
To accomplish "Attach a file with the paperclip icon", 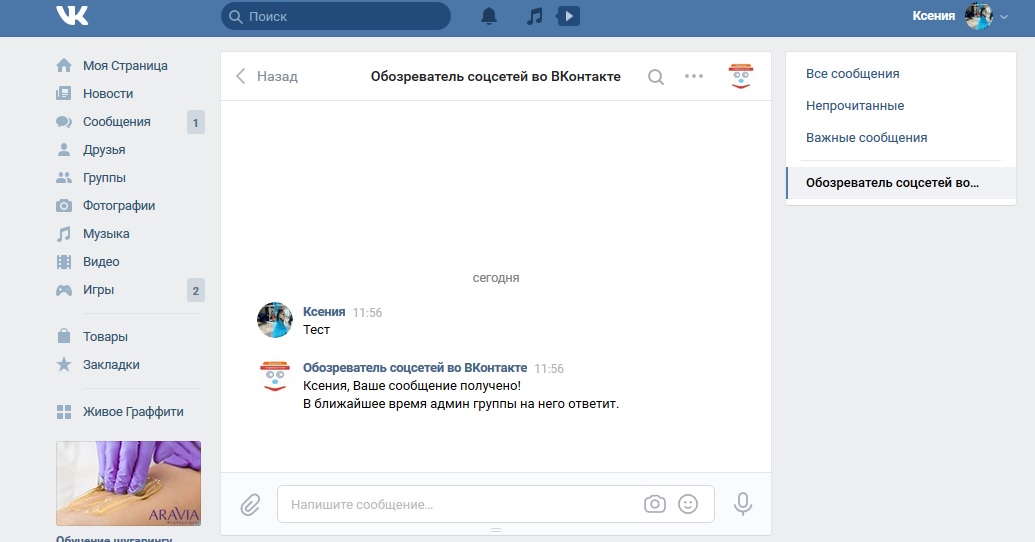I will tap(250, 505).
